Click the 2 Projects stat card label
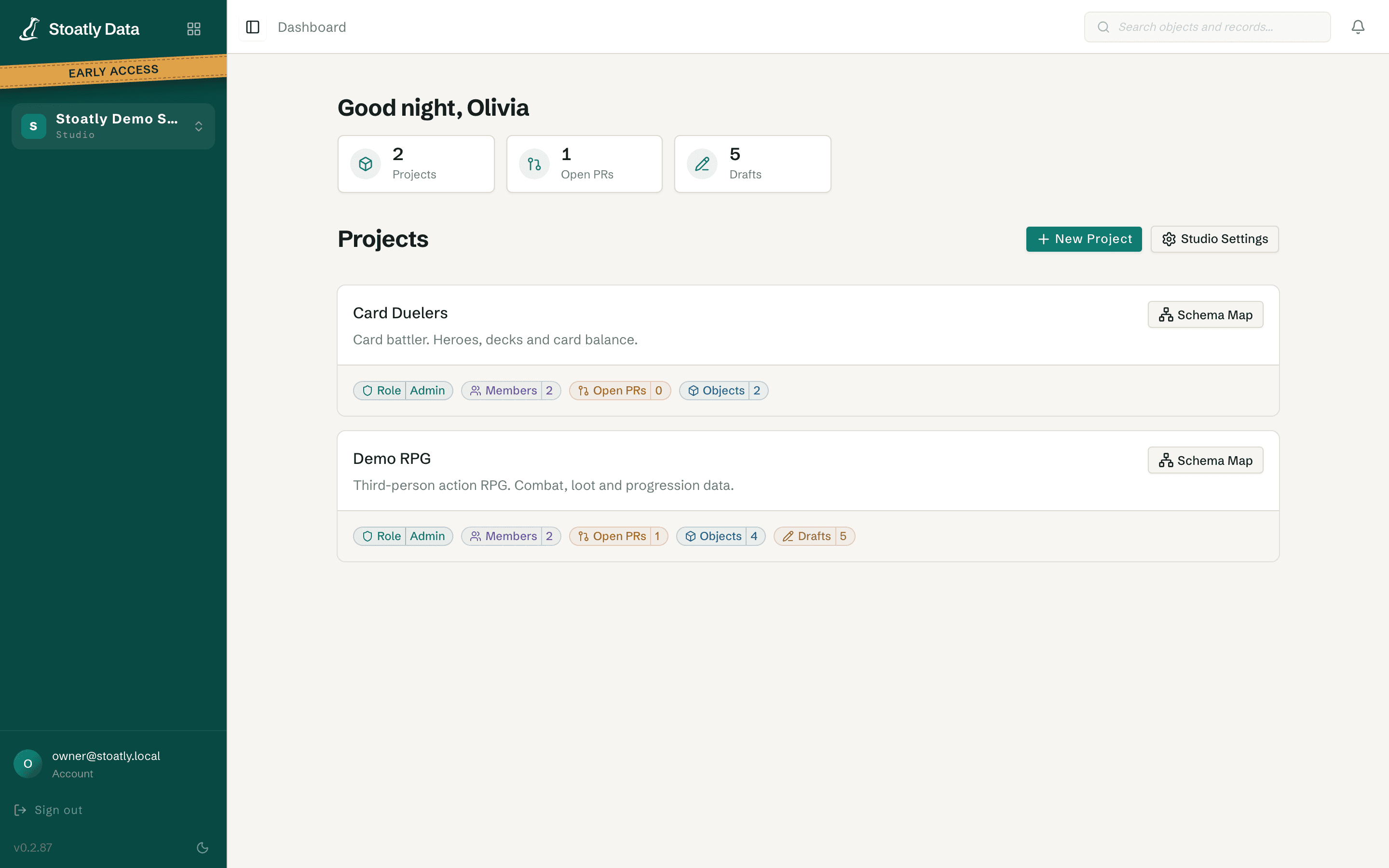1389x868 pixels. point(414,175)
